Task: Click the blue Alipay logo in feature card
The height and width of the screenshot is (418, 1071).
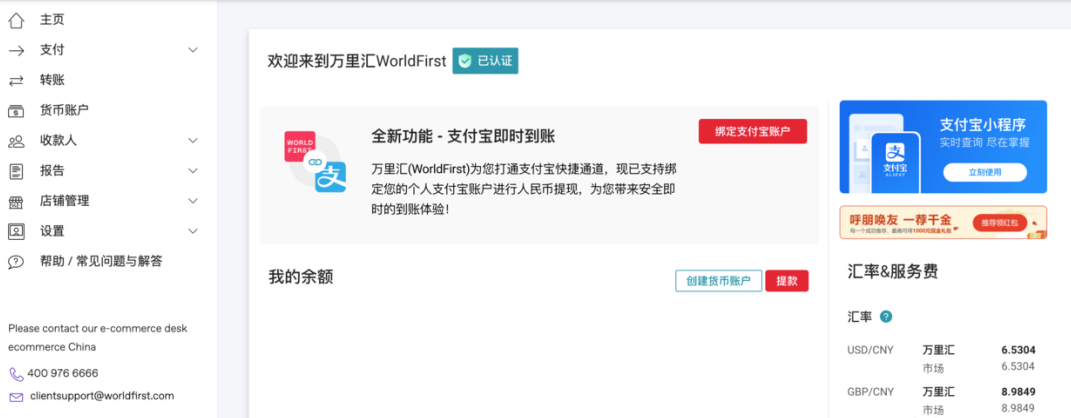Action: [331, 177]
